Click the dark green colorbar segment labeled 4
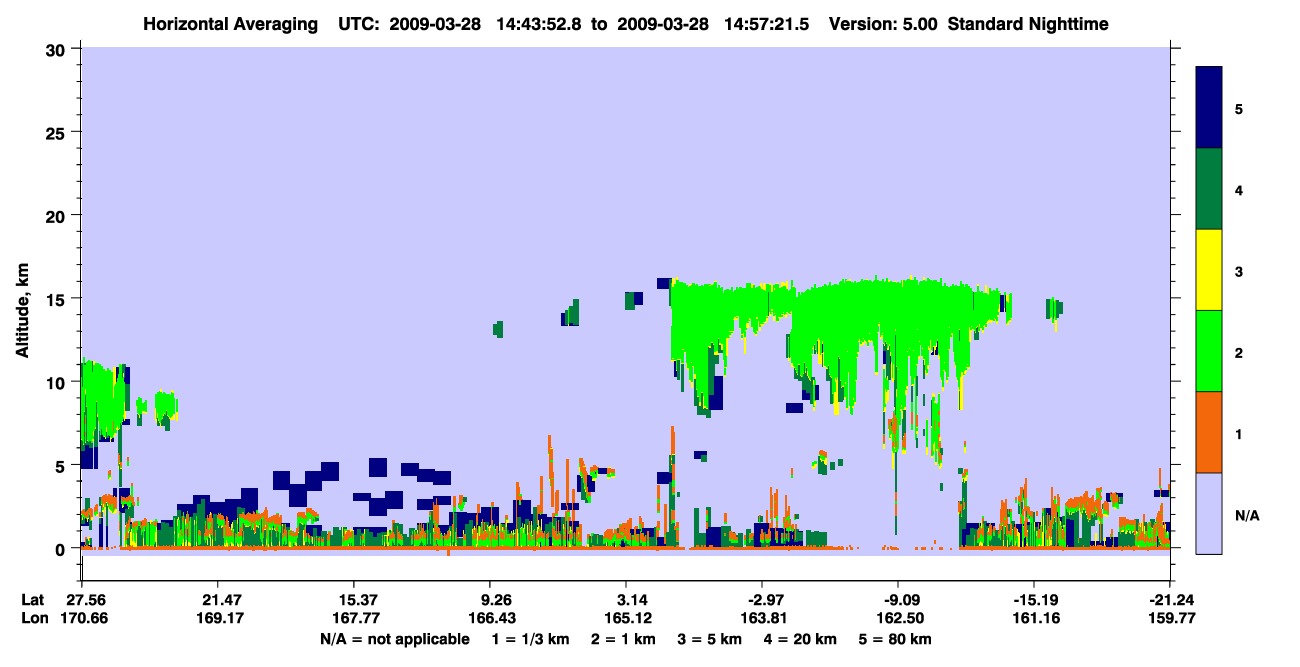The width and height of the screenshot is (1300, 667). pos(1209,189)
